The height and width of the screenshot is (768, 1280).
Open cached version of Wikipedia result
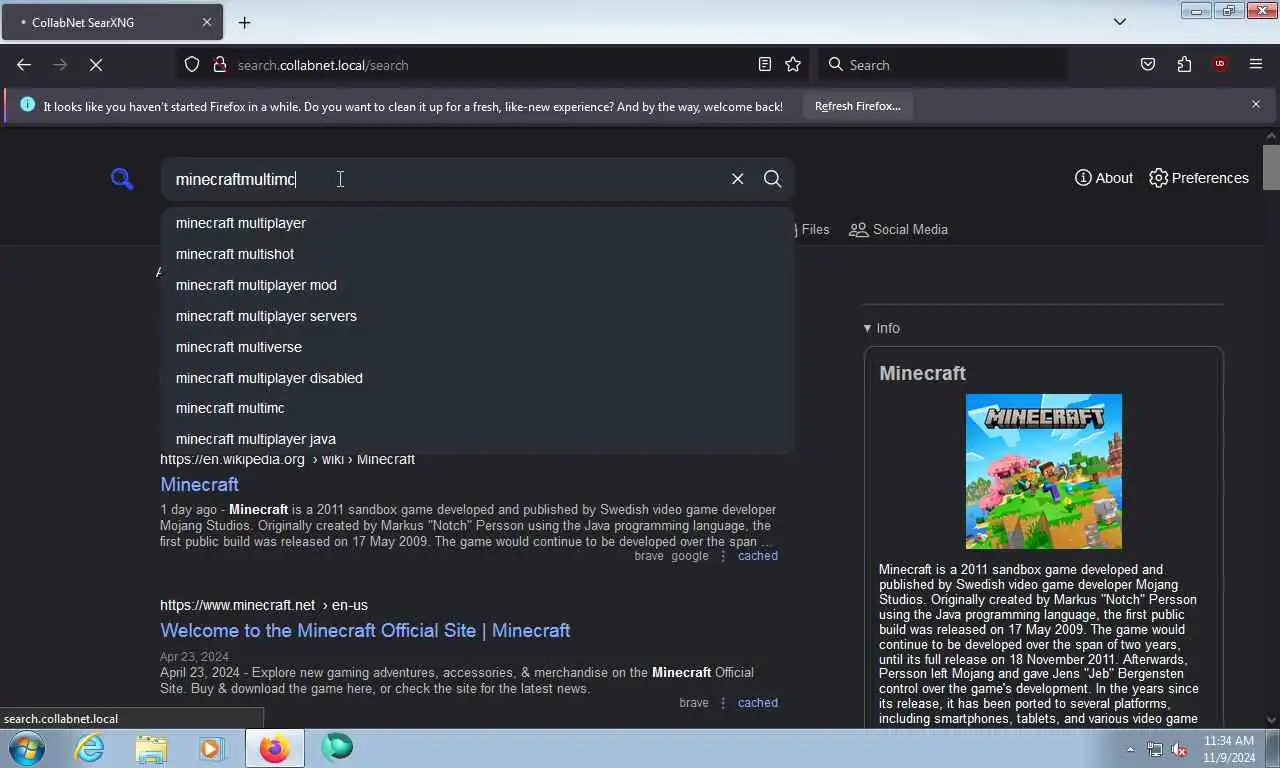point(757,556)
